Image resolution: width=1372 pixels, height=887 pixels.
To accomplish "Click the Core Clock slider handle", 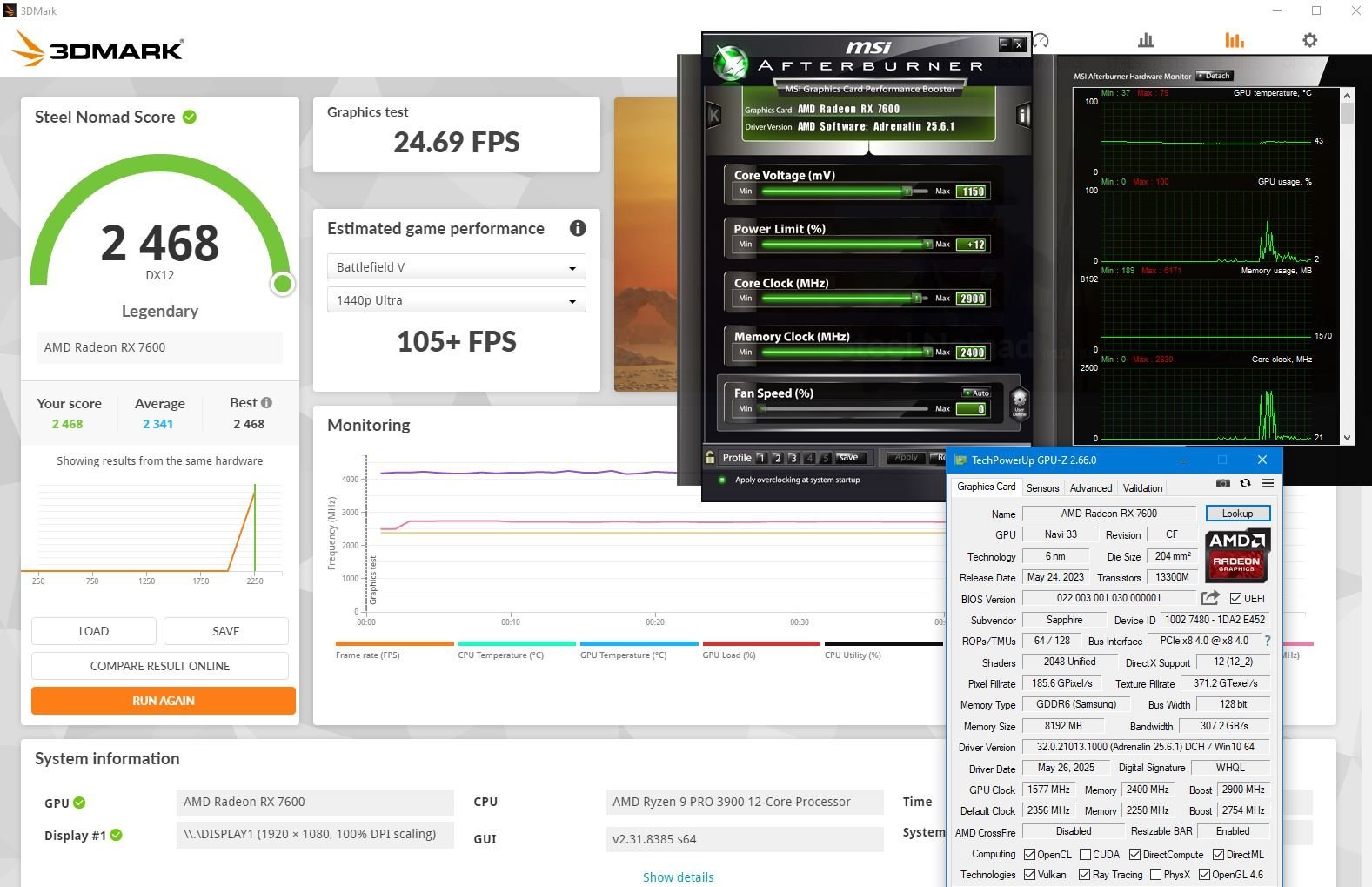I will 916,298.
